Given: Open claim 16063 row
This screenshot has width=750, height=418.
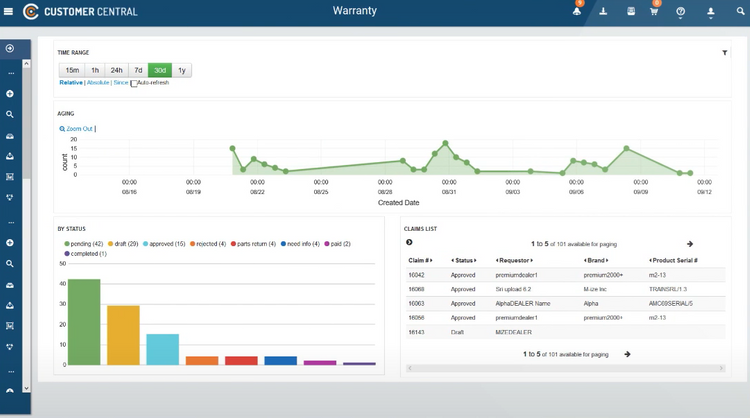Looking at the screenshot, I should click(x=565, y=304).
